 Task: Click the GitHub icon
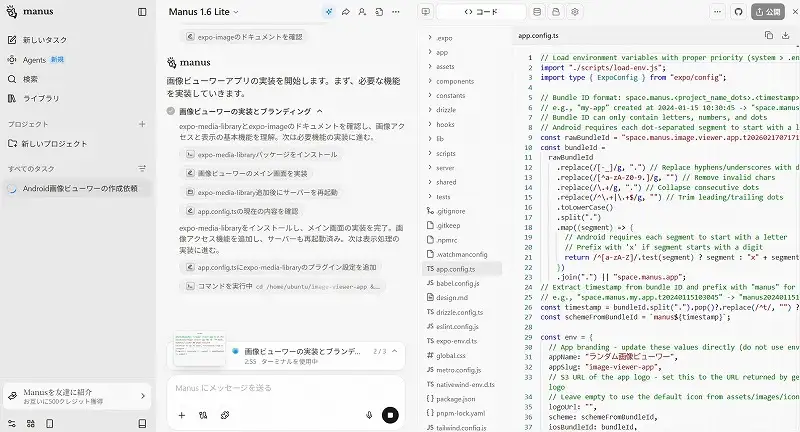coord(738,12)
